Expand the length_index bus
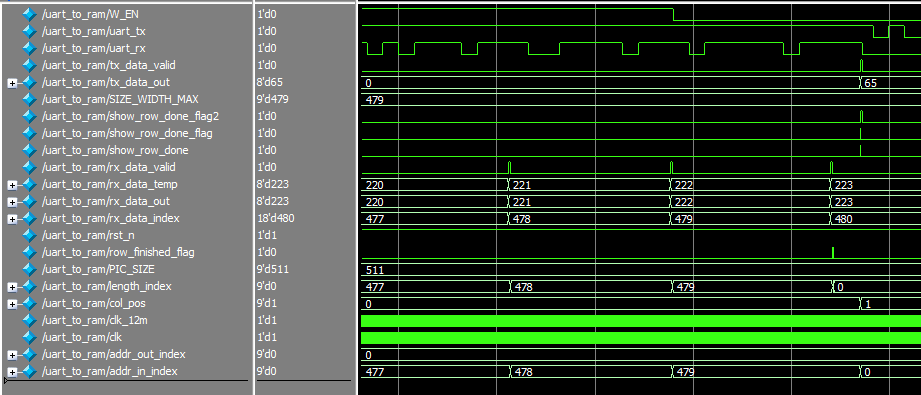This screenshot has height=395, width=921. tap(12, 288)
